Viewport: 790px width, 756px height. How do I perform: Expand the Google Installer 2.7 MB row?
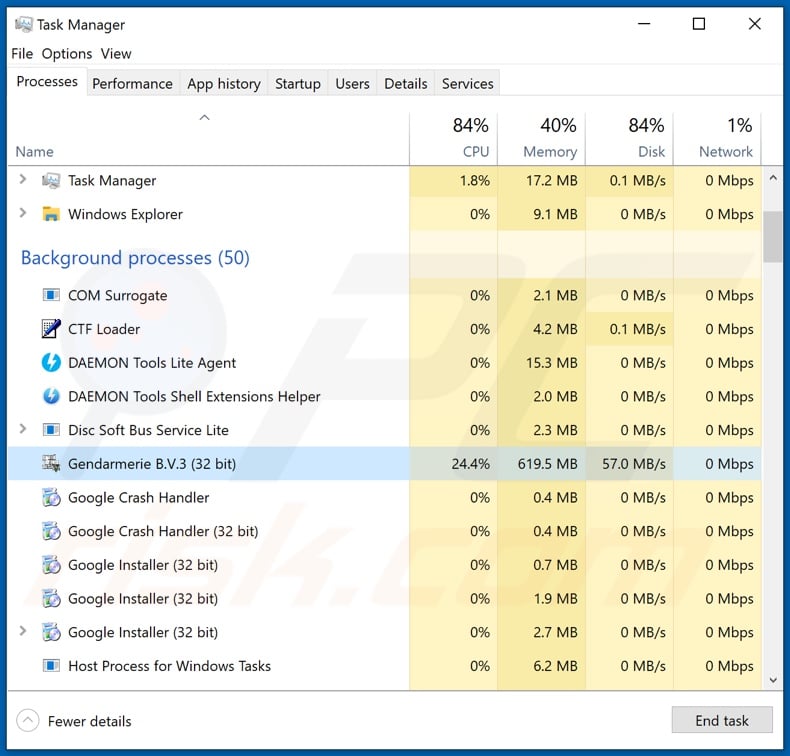[23, 631]
